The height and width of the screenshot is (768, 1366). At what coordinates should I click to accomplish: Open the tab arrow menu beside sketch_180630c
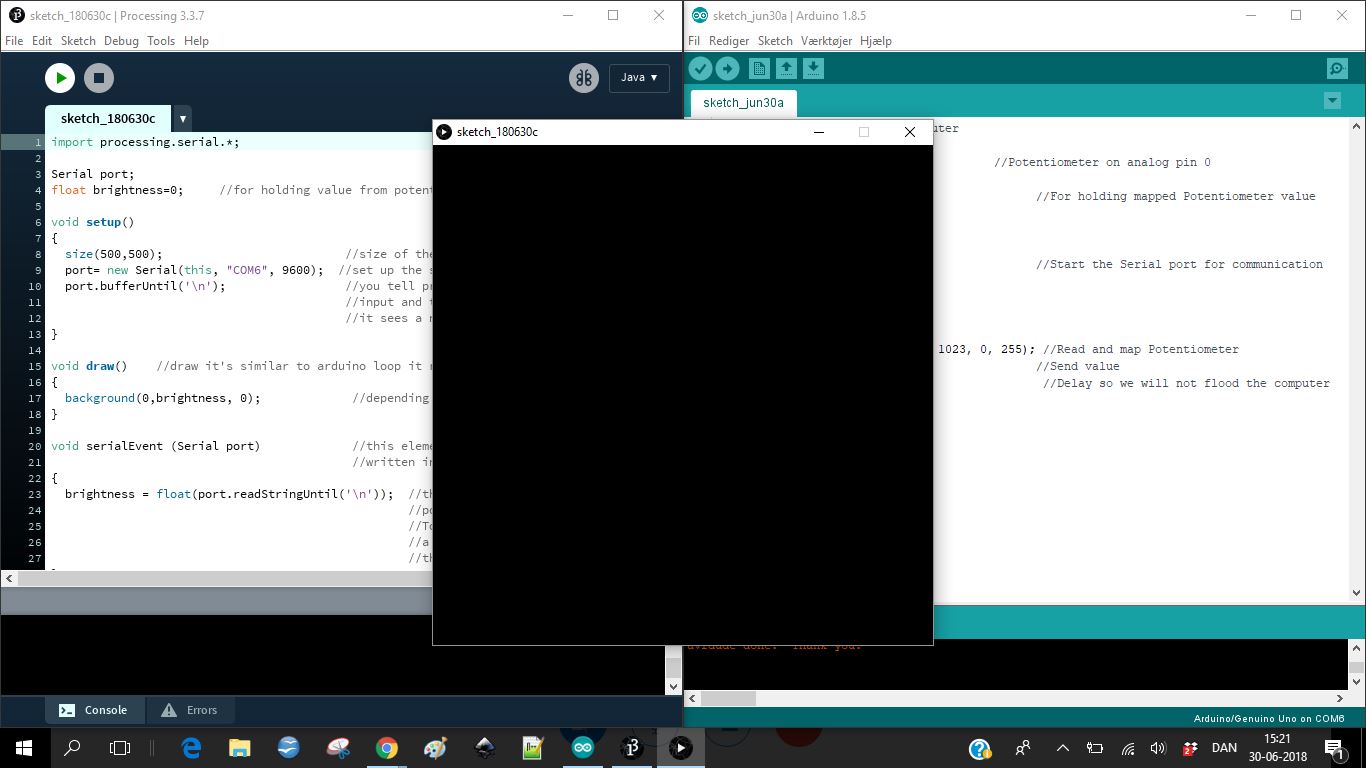click(182, 118)
